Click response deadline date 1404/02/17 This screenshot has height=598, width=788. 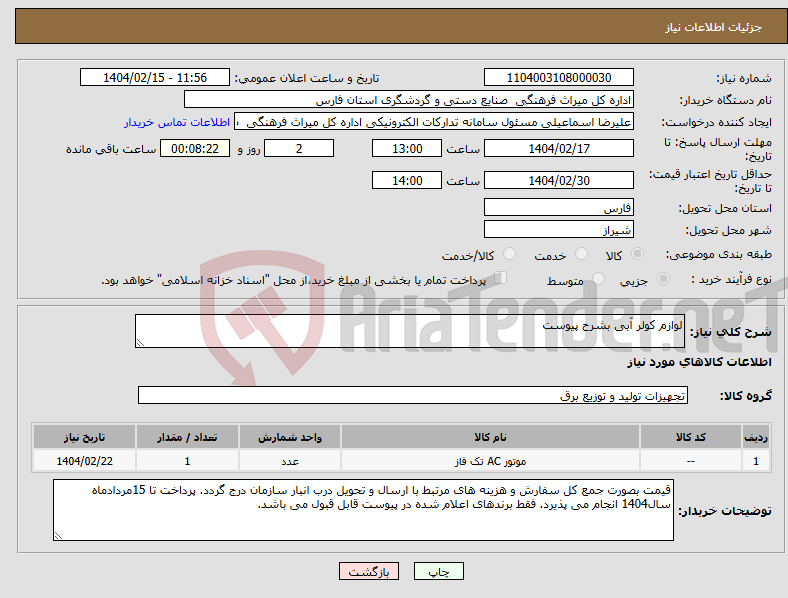[x=558, y=148]
